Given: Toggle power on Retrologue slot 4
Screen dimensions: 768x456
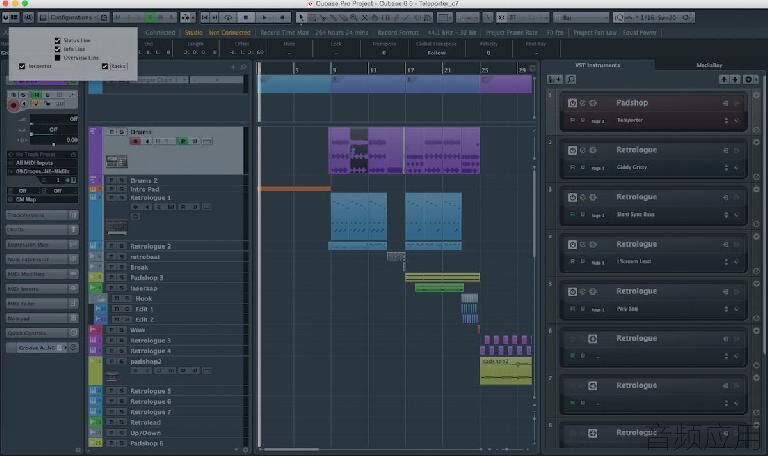Looking at the screenshot, I should pyautogui.click(x=572, y=244).
